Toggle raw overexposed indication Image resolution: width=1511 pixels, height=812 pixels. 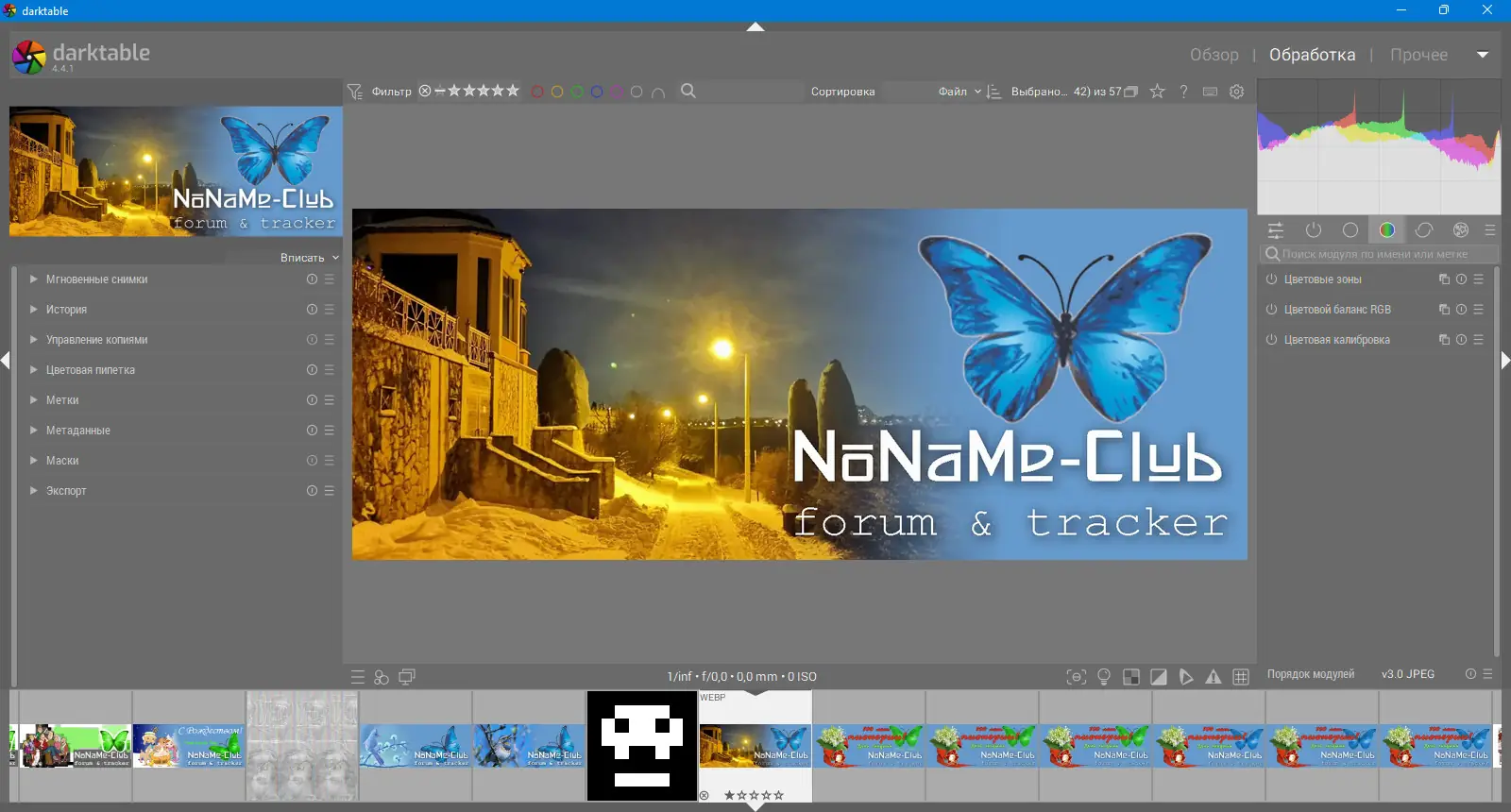click(1131, 677)
